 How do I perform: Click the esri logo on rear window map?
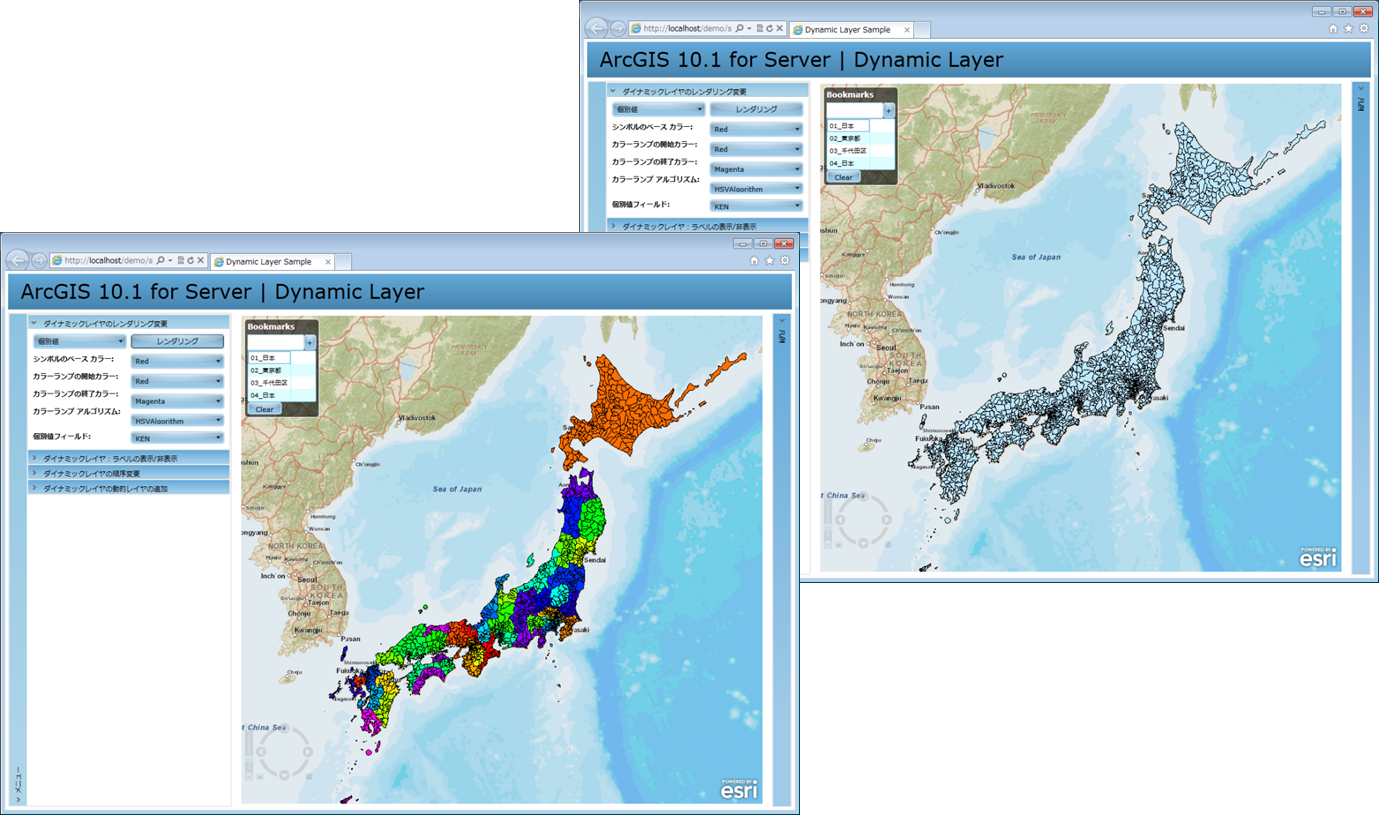tap(1318, 557)
